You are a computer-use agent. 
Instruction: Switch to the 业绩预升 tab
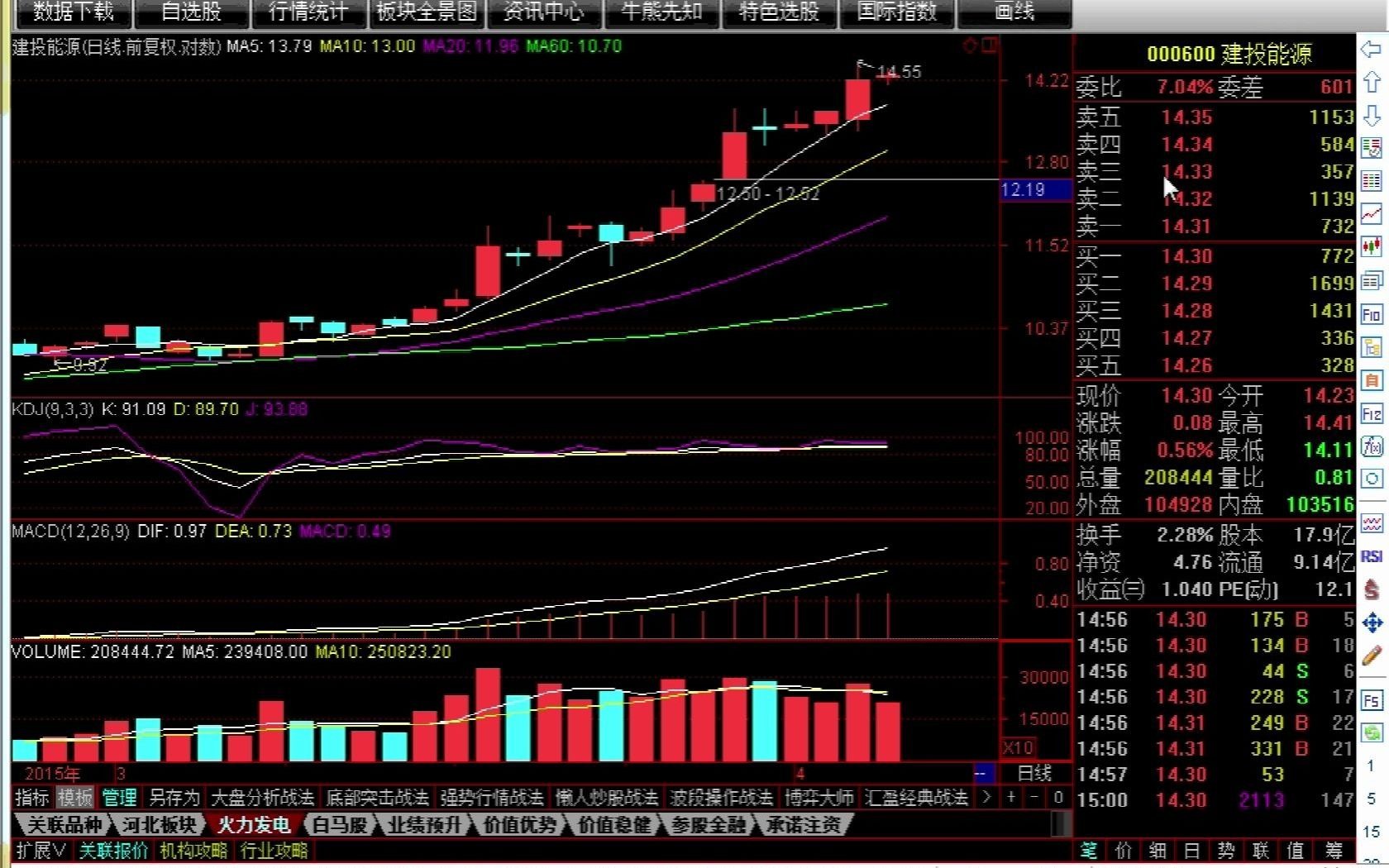[424, 825]
